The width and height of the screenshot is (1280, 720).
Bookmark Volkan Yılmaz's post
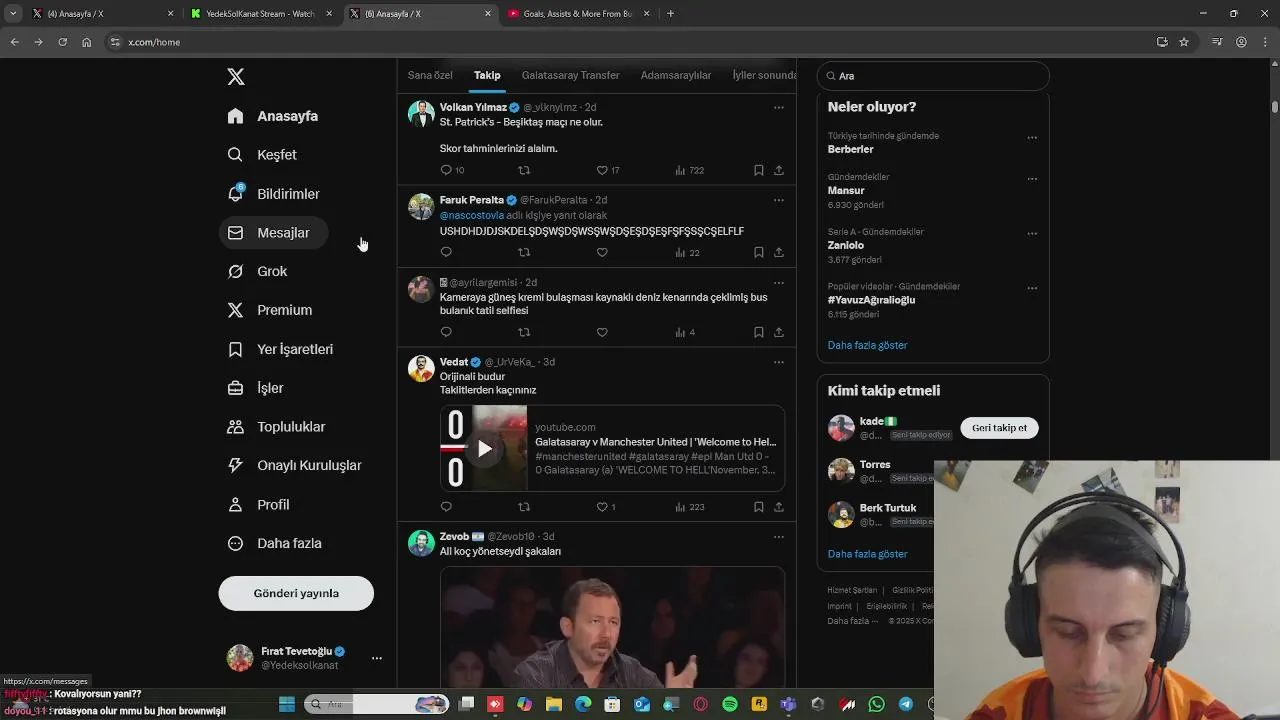click(x=758, y=170)
